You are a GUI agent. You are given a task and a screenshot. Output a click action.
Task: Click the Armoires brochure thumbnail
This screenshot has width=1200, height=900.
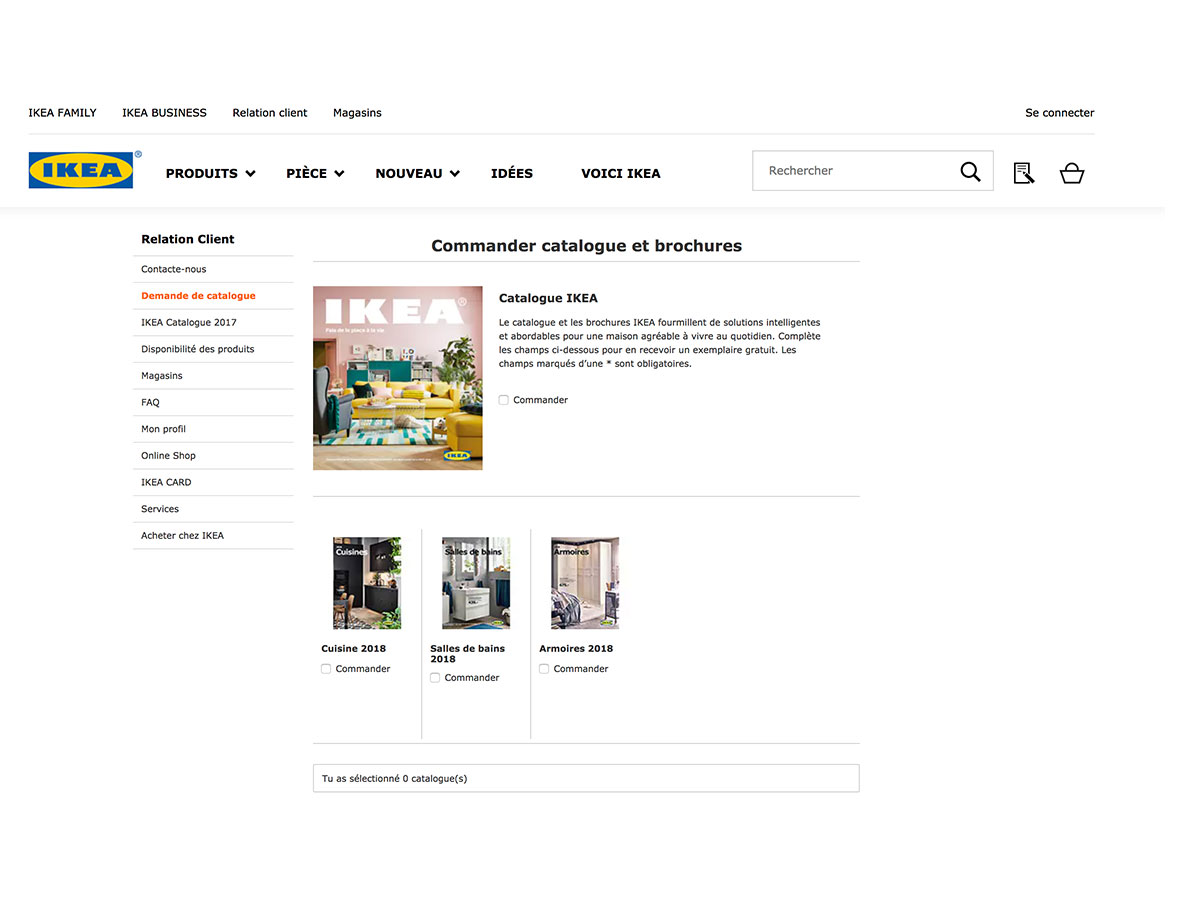(x=585, y=583)
